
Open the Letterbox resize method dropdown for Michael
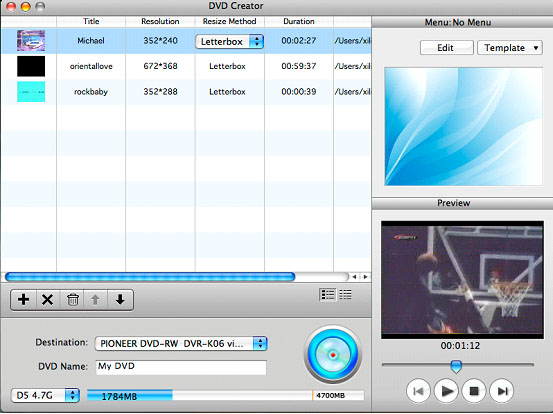[229, 42]
